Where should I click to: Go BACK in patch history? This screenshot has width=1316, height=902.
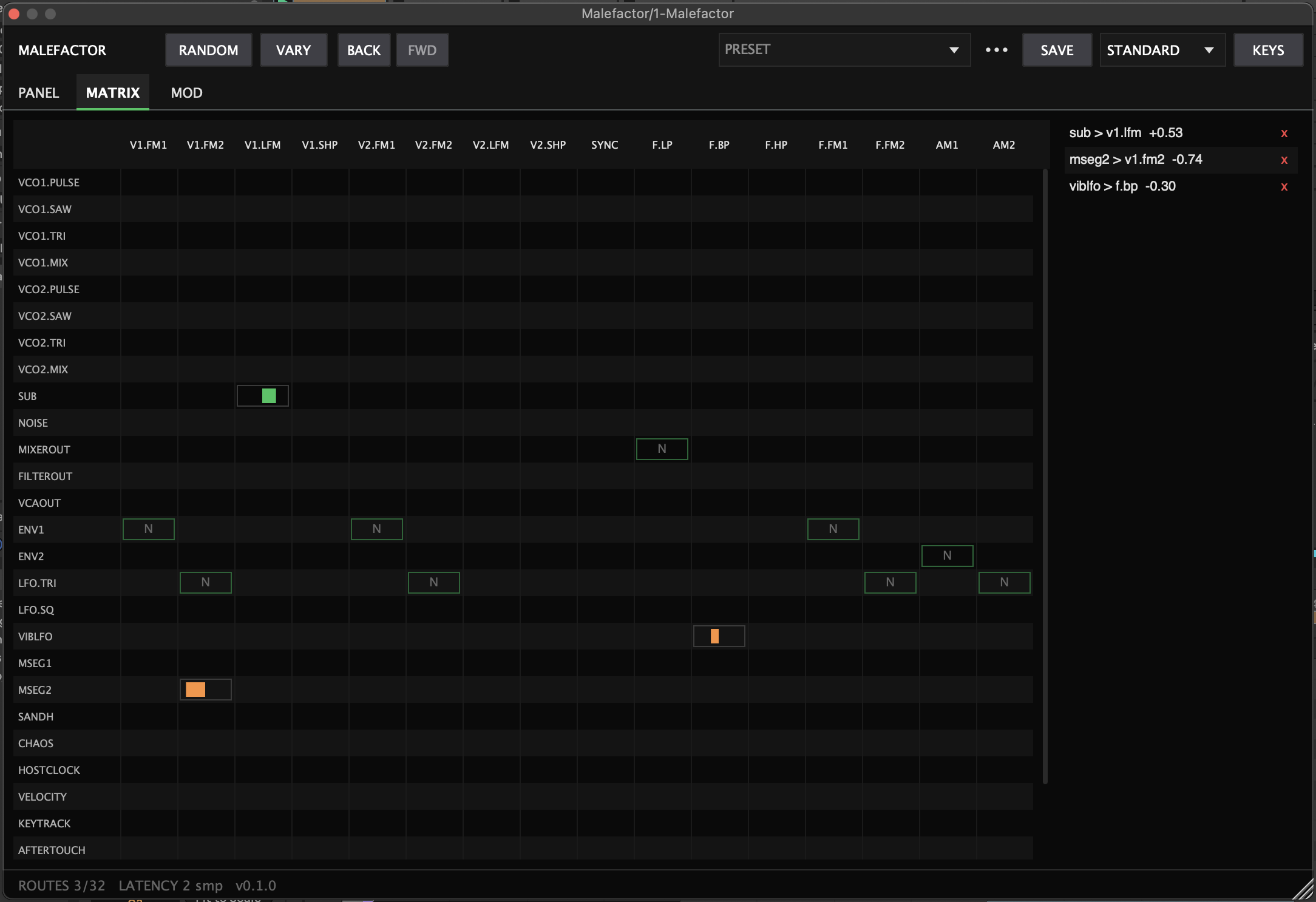pyautogui.click(x=364, y=50)
